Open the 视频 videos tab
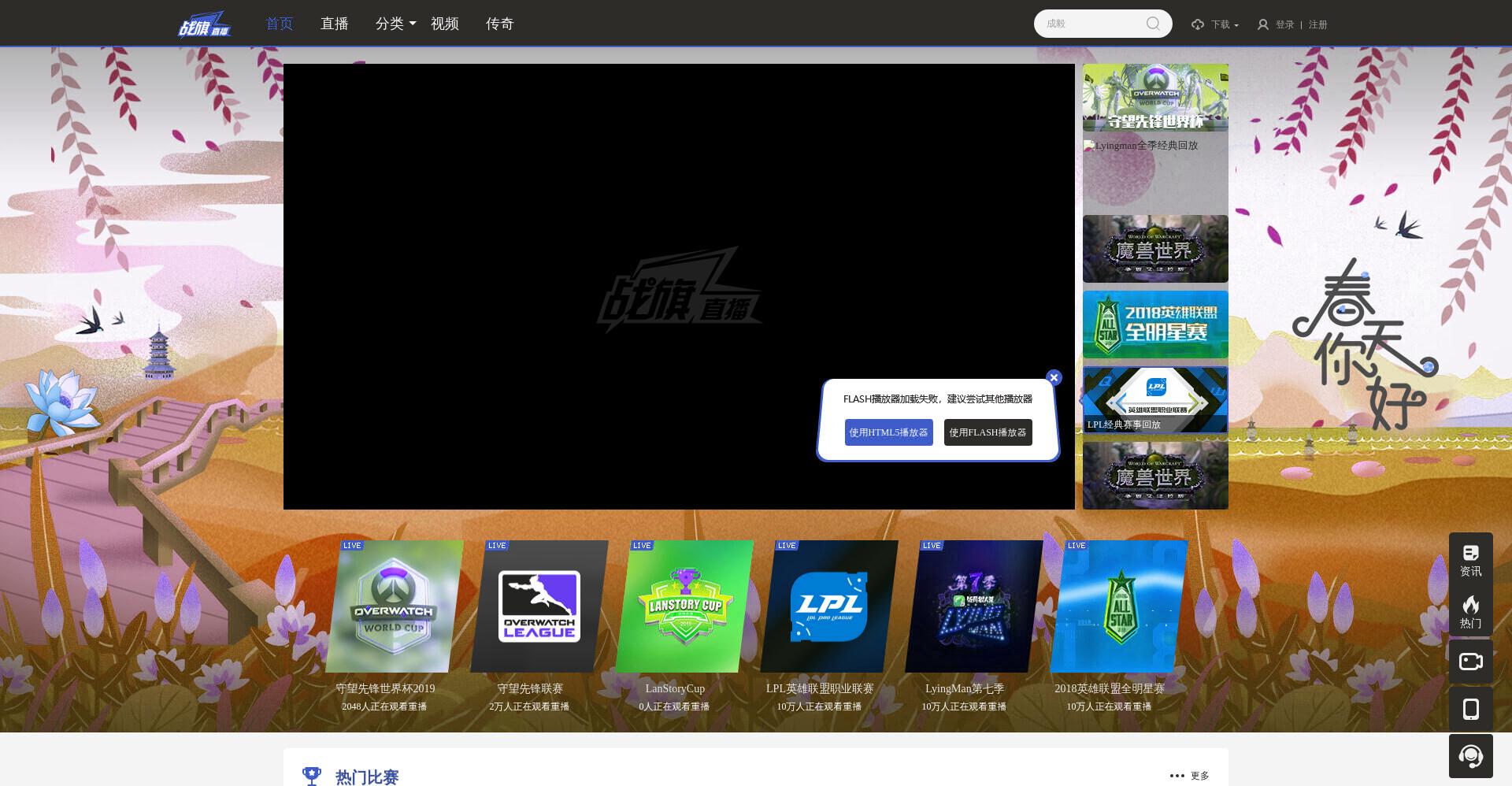Screen dimensions: 1512x786 (445, 24)
